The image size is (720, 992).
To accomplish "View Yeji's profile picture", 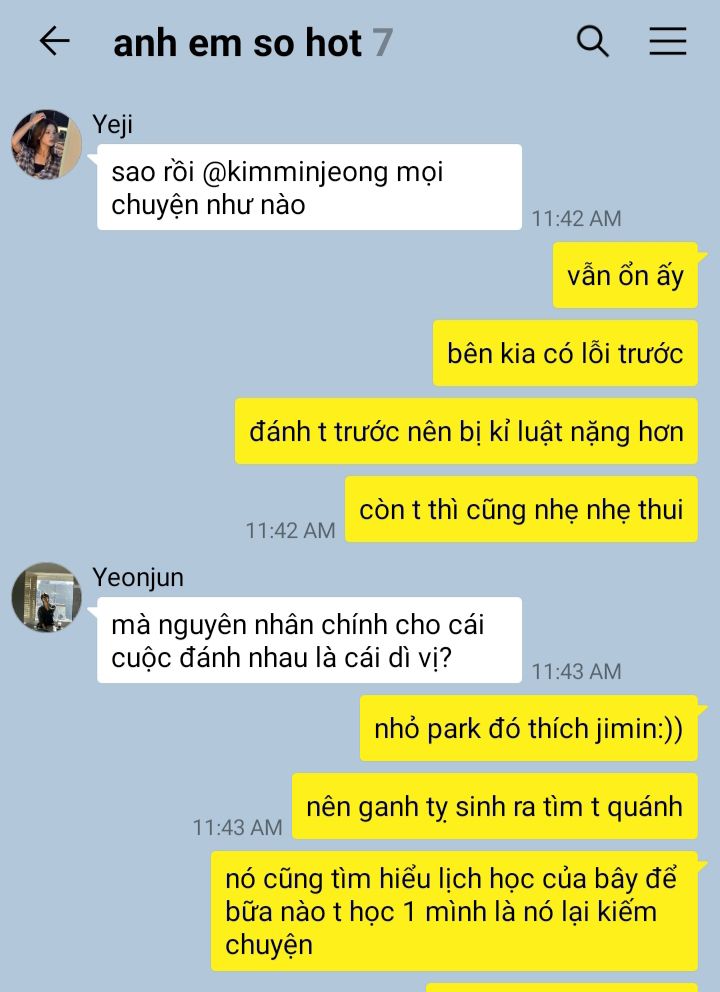I will pyautogui.click(x=46, y=144).
